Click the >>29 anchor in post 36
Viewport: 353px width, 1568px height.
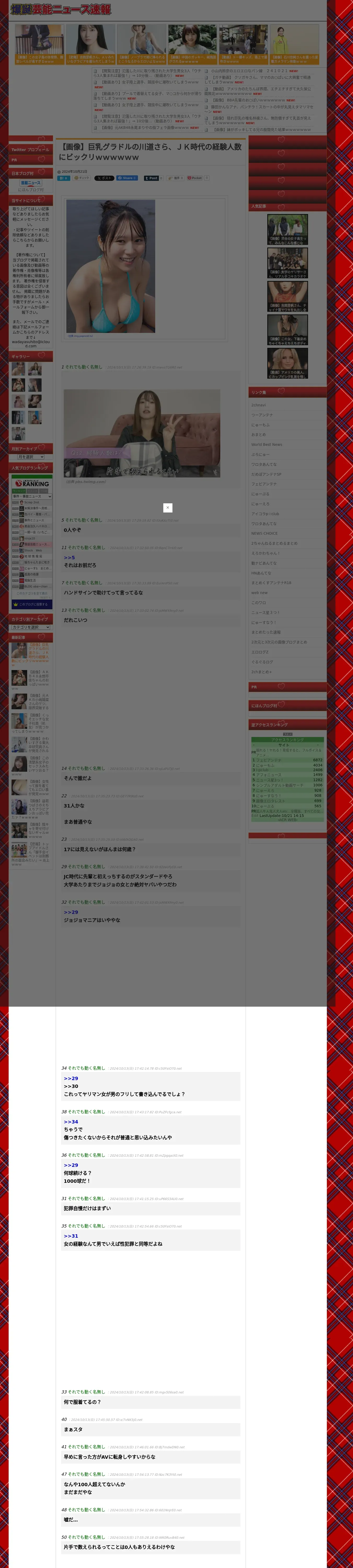(71, 1165)
